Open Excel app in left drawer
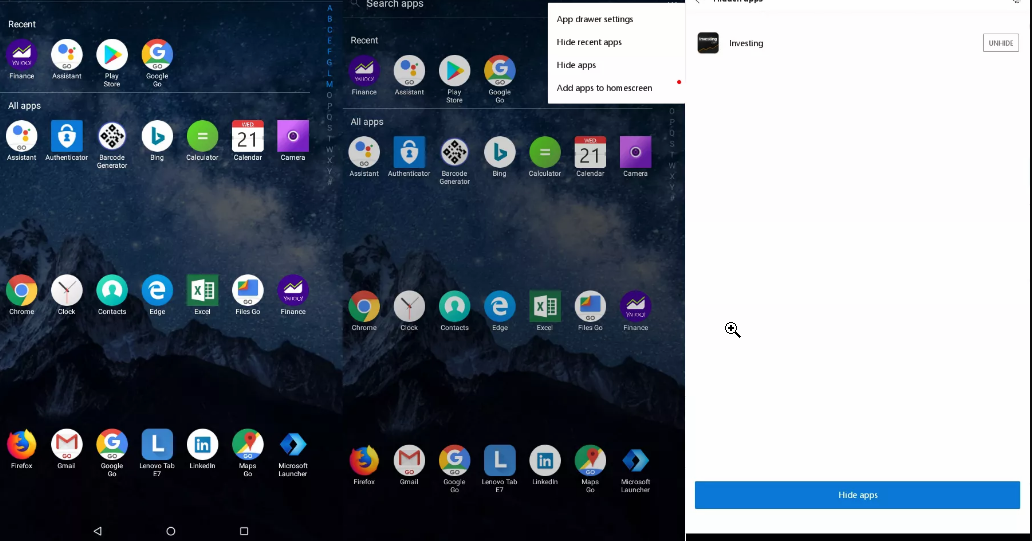Image resolution: width=1032 pixels, height=541 pixels. point(202,290)
